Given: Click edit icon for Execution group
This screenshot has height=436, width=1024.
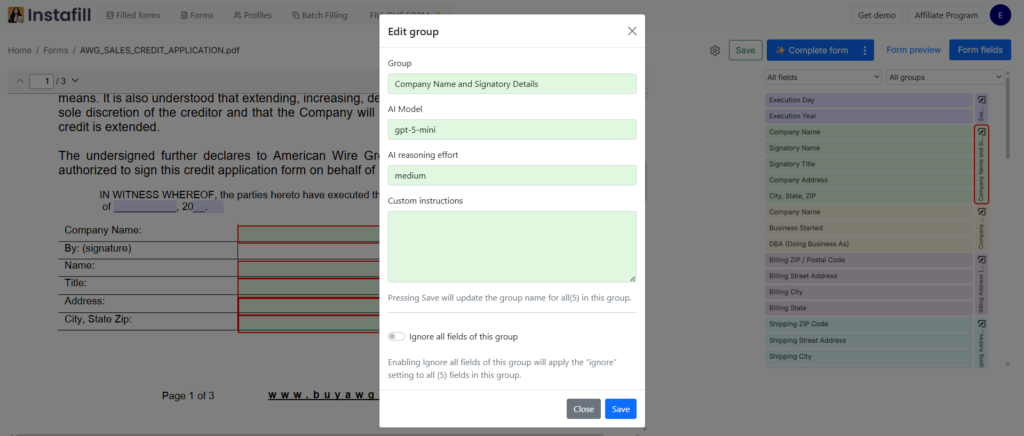Looking at the screenshot, I should coord(982,100).
